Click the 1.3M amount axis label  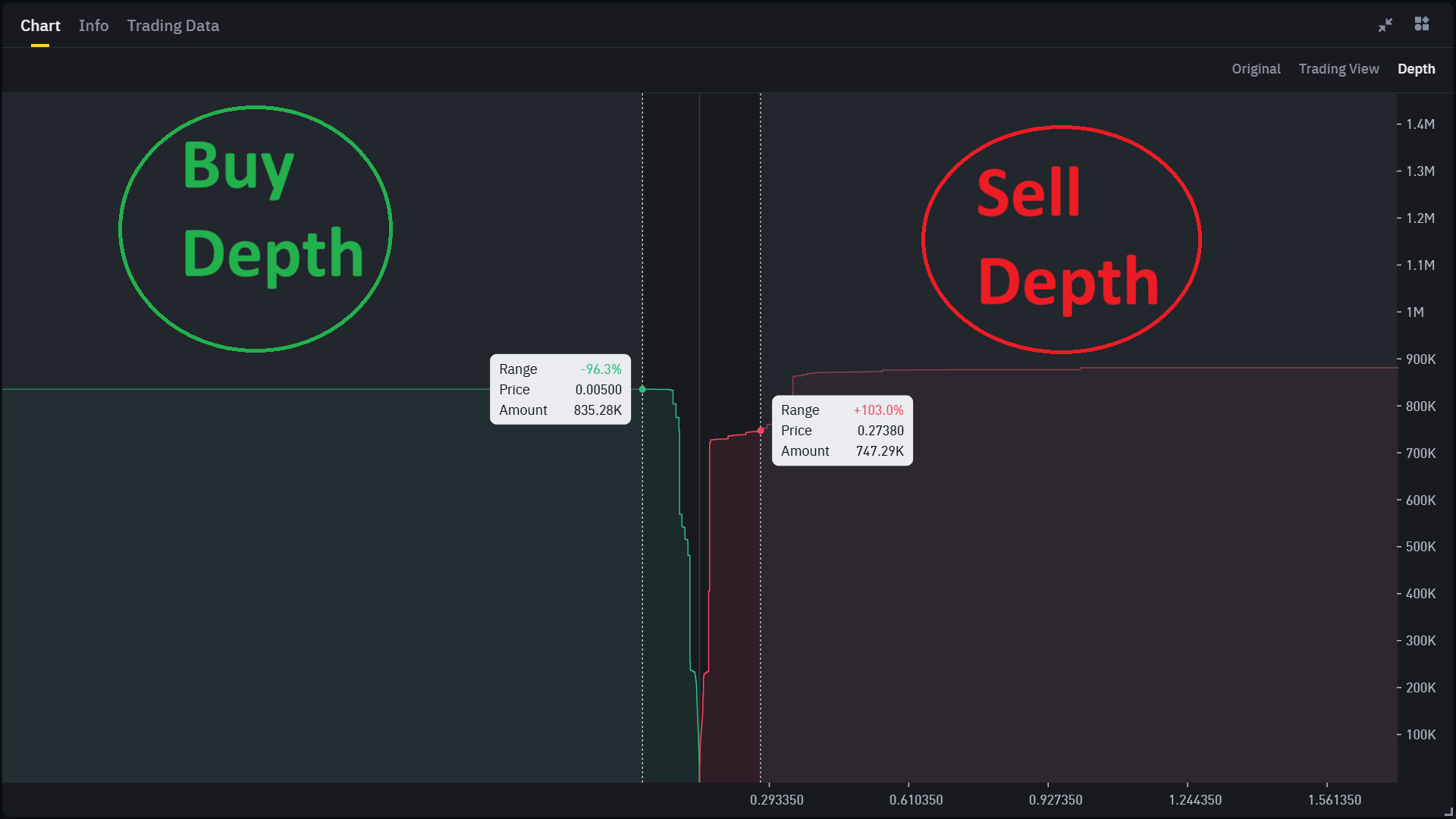1420,171
